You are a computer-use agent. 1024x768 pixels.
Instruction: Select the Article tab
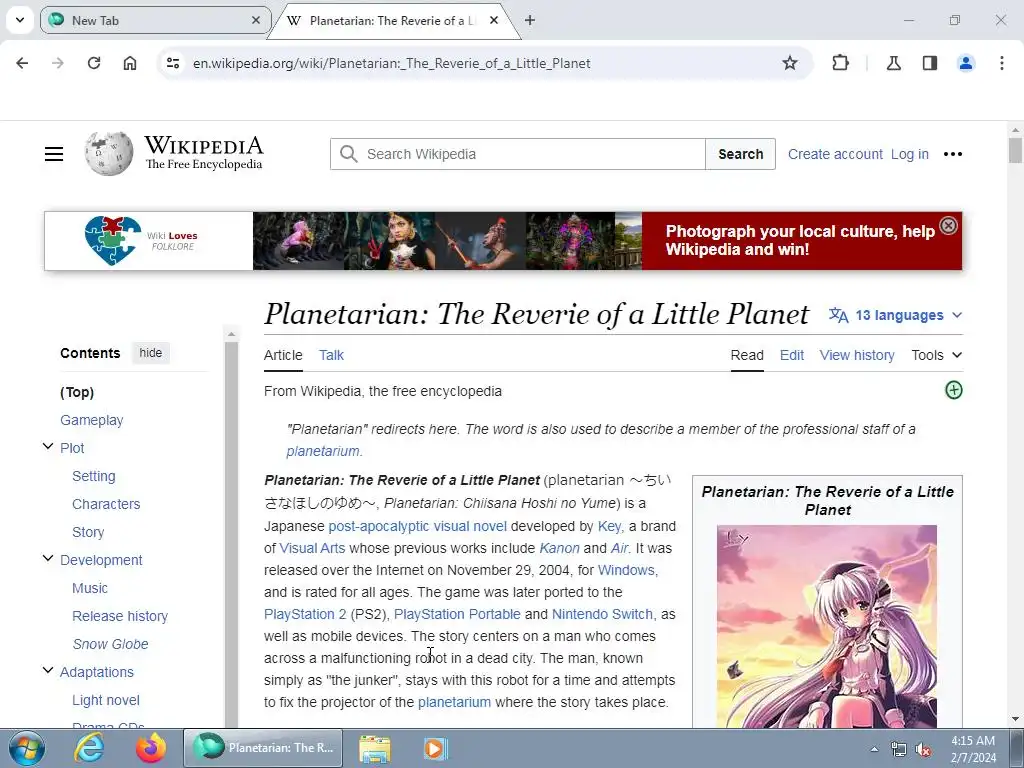[283, 355]
